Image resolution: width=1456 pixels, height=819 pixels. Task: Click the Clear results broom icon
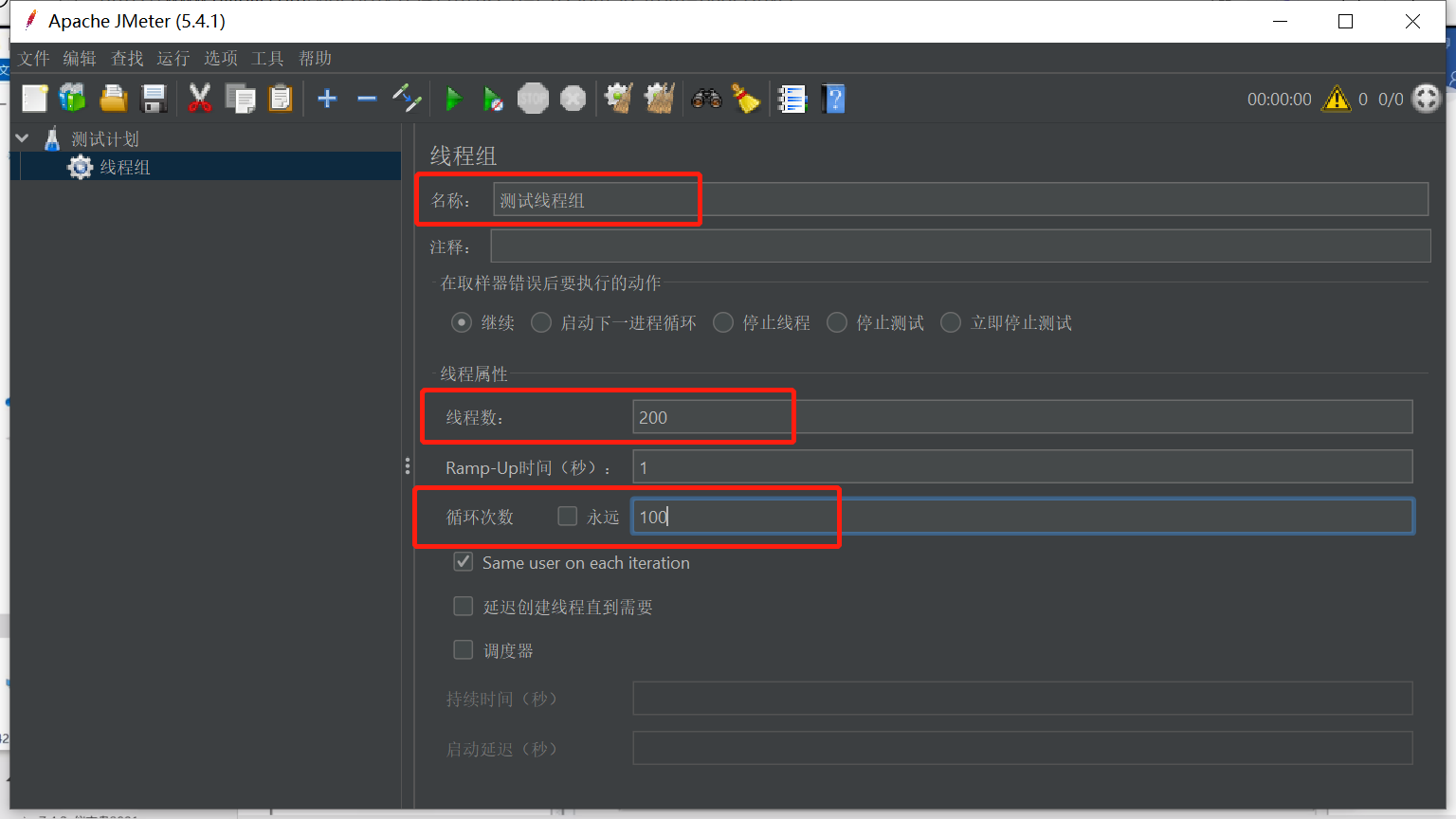pos(619,99)
